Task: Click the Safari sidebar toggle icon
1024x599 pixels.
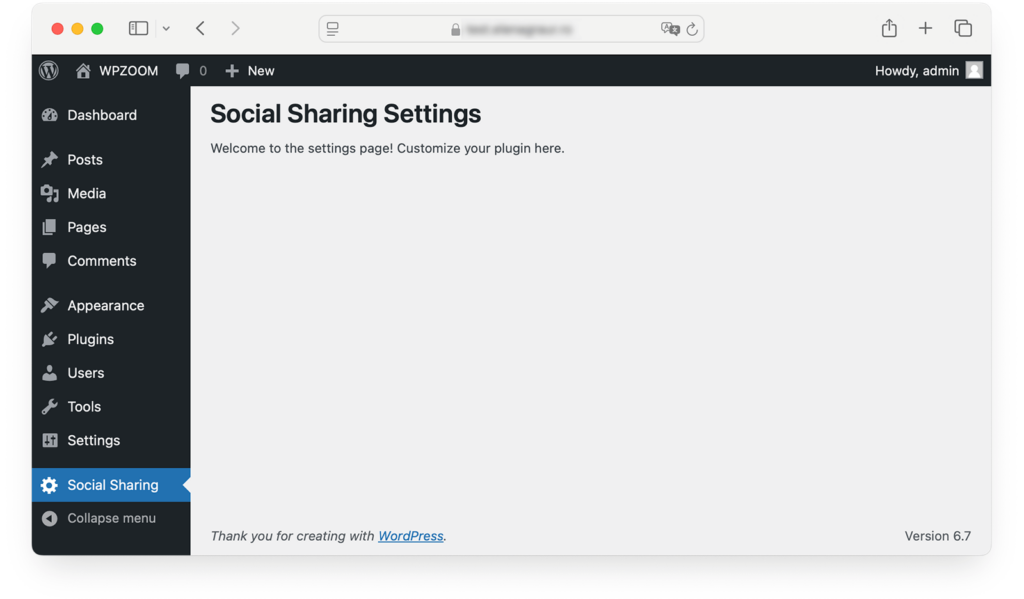Action: pyautogui.click(x=138, y=28)
